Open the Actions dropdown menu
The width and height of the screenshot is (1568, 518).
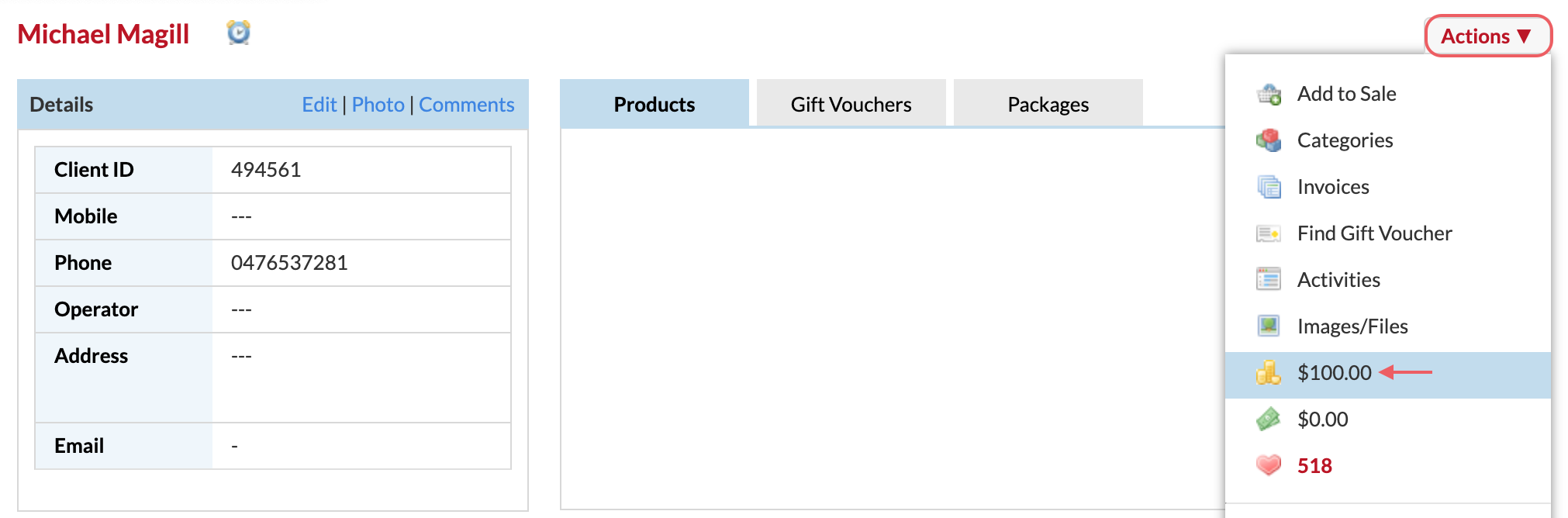[x=1488, y=36]
